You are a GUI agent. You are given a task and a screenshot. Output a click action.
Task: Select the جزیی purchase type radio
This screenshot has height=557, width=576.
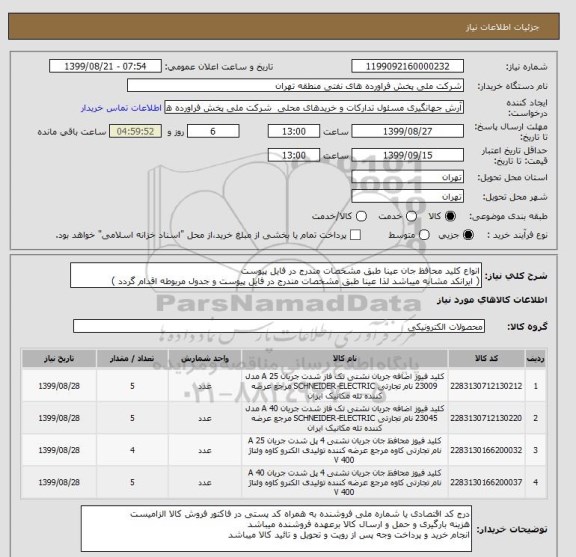pyautogui.click(x=468, y=235)
